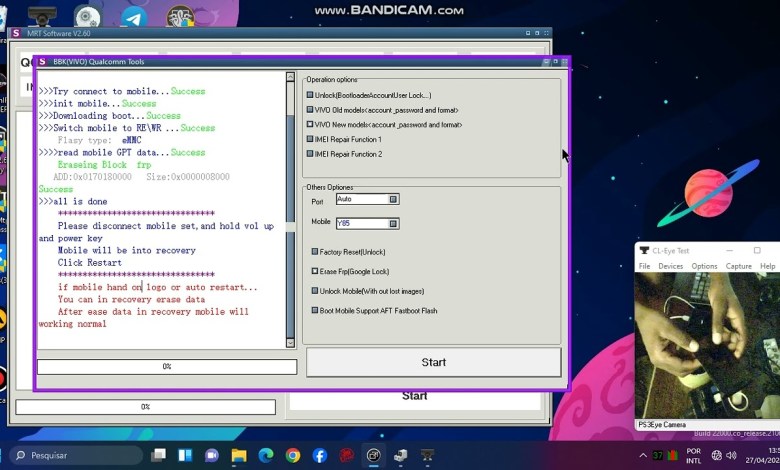Image resolution: width=780 pixels, height=470 pixels.
Task: Open the Capture menu in CL-Eye Test
Action: coord(738,266)
